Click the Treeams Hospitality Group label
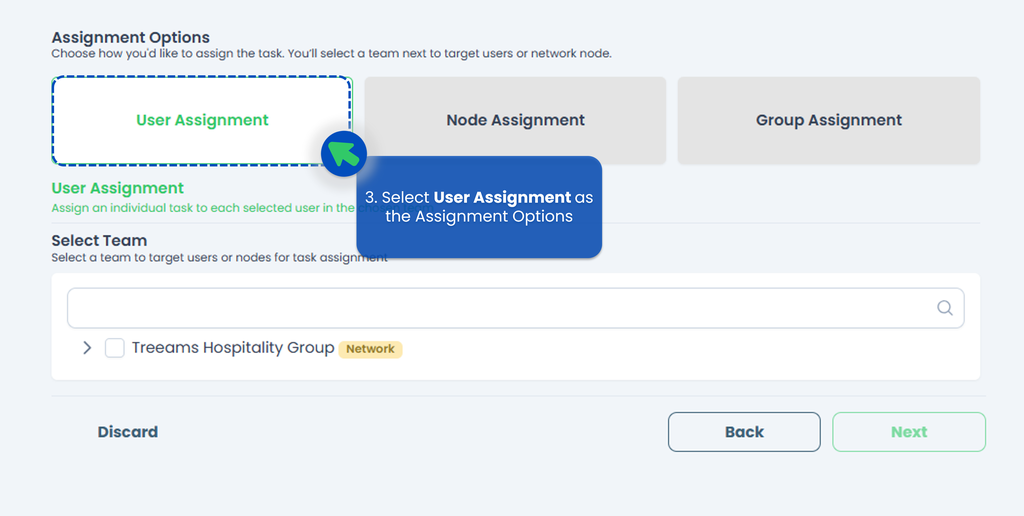The image size is (1024, 516). click(x=233, y=348)
